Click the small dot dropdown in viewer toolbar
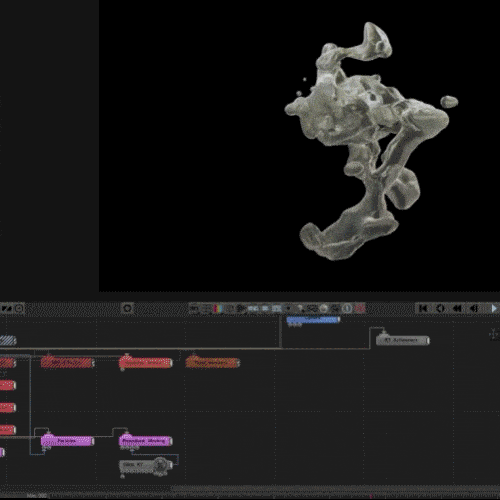The width and height of the screenshot is (500, 500). 289,308
